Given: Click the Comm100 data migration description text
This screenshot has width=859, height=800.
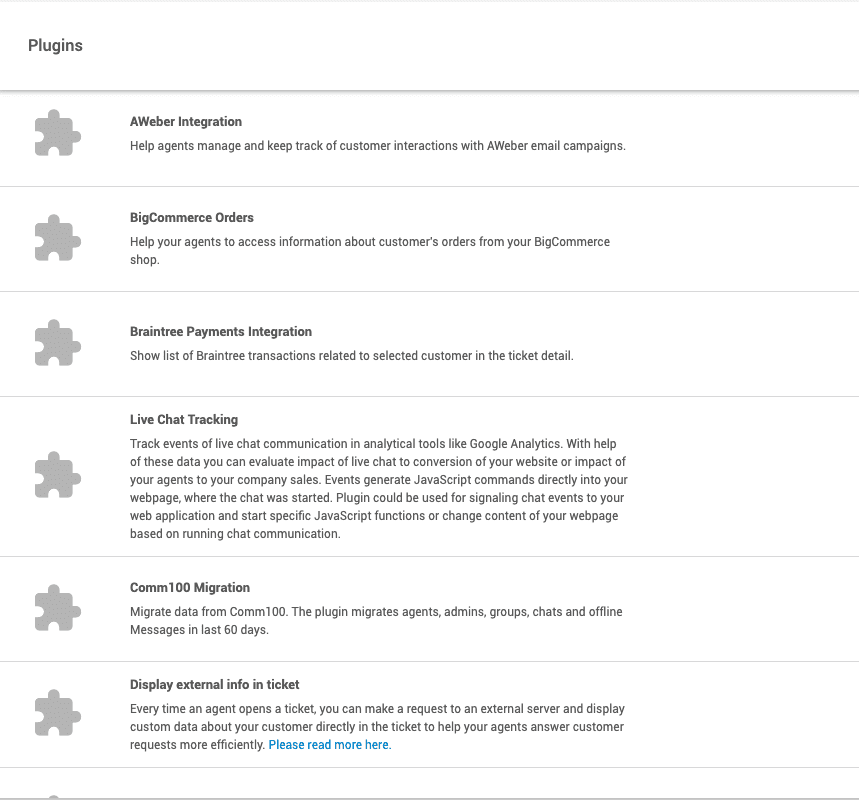Looking at the screenshot, I should [x=376, y=620].
